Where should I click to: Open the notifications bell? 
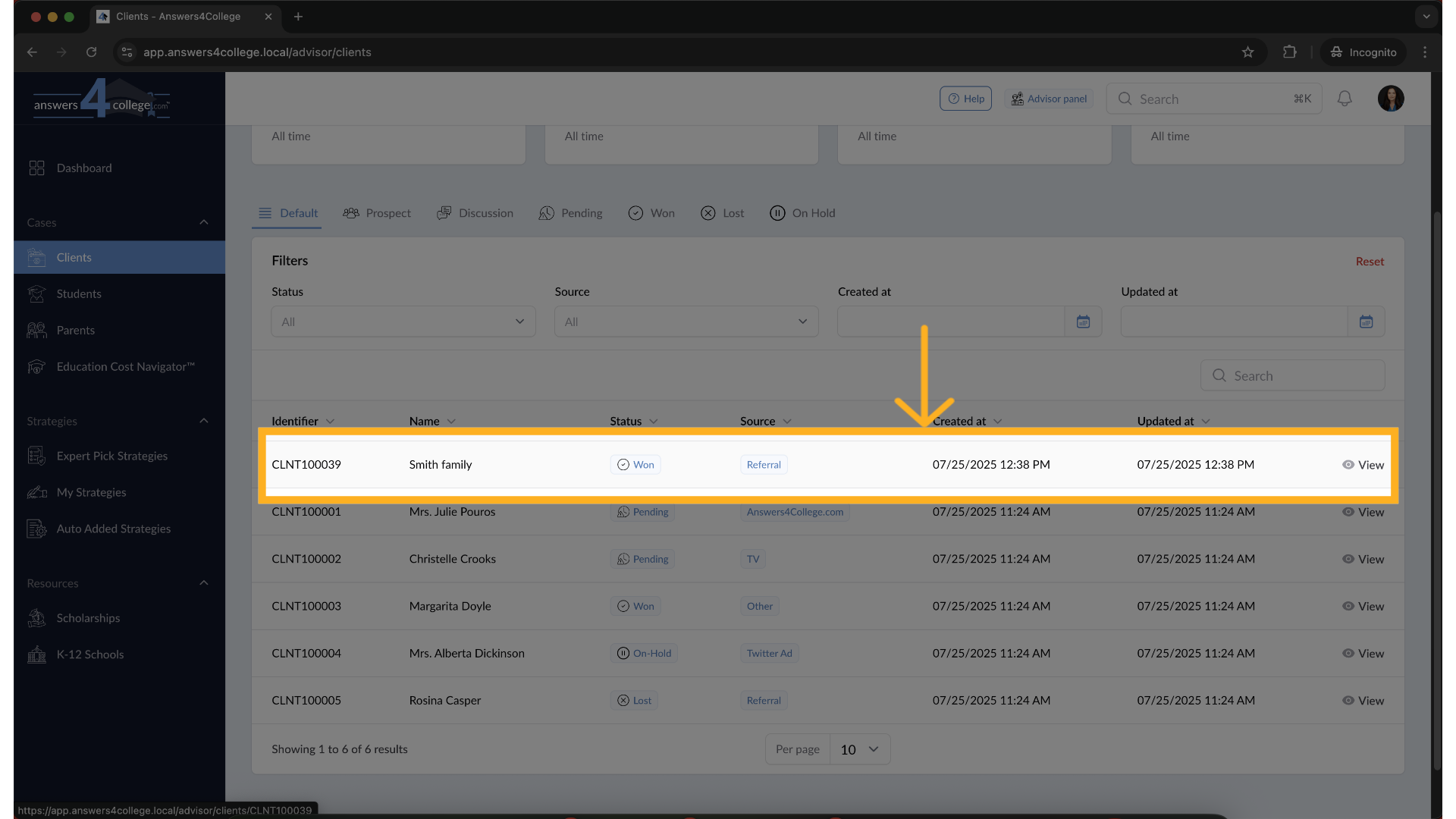click(x=1345, y=98)
